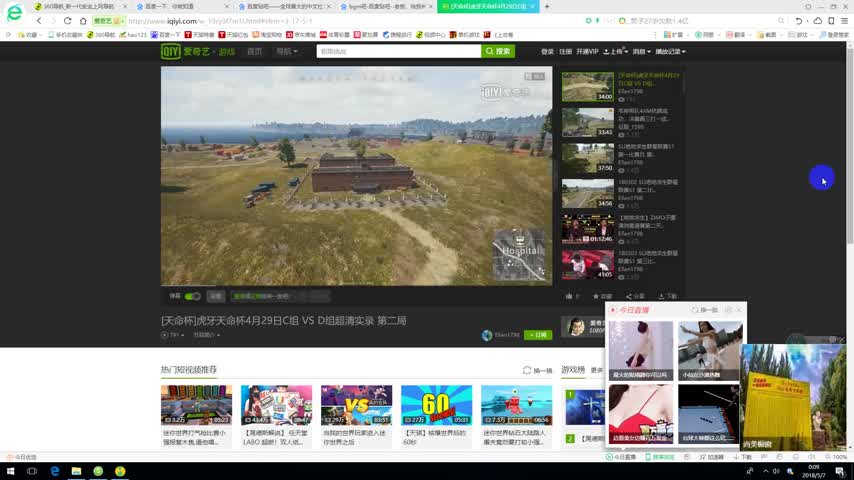Expand the 节目简介 description dropdown

pyautogui.click(x=206, y=335)
